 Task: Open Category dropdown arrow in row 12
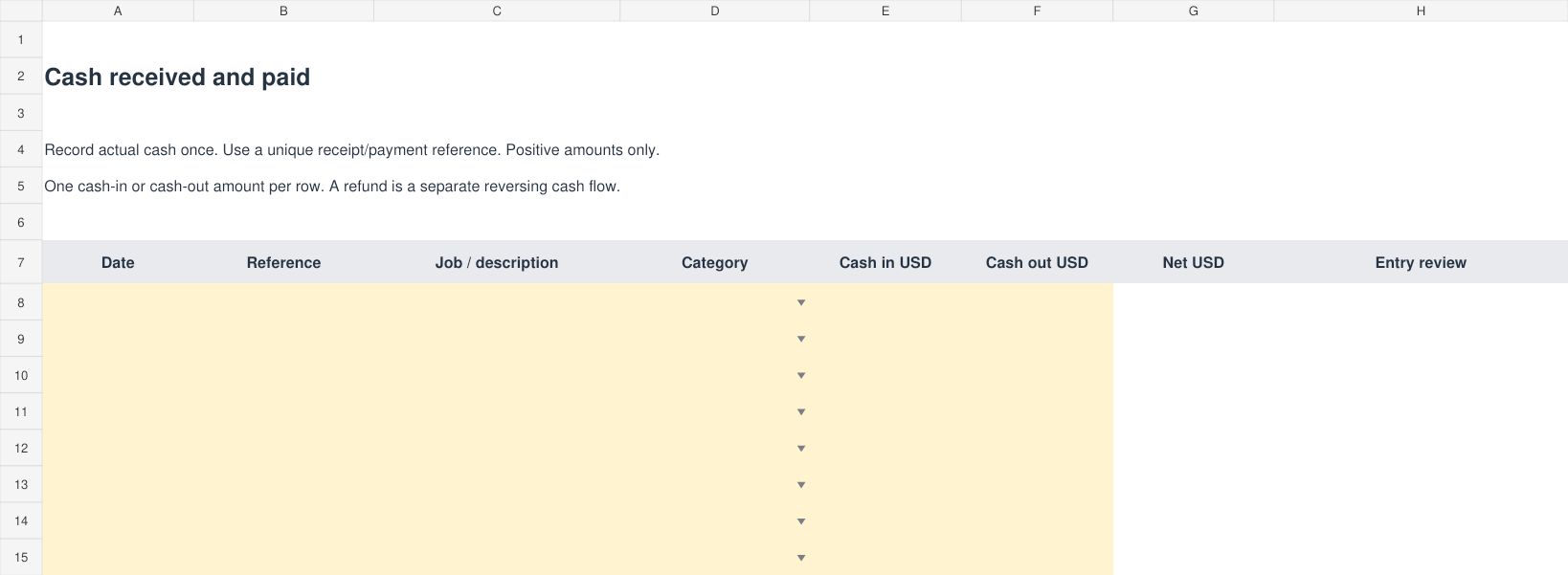pos(801,448)
